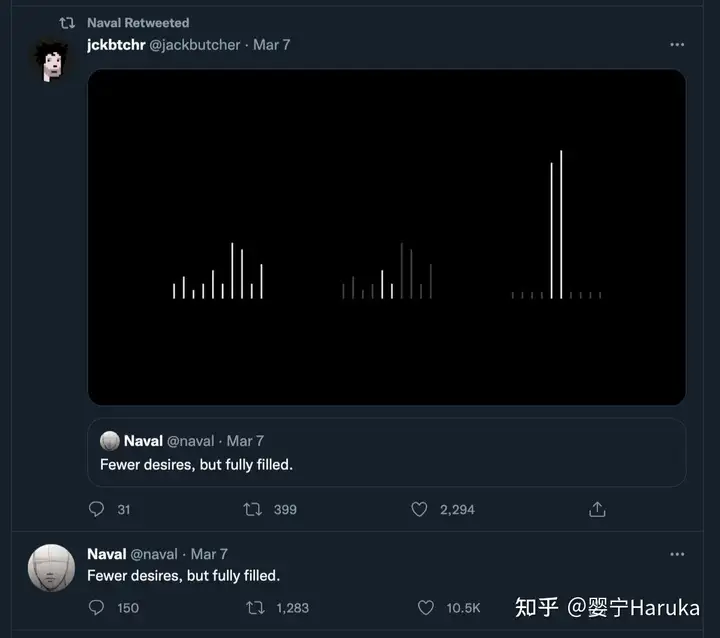
Task: Open more options menu on Naval's tweet
Action: [x=677, y=554]
